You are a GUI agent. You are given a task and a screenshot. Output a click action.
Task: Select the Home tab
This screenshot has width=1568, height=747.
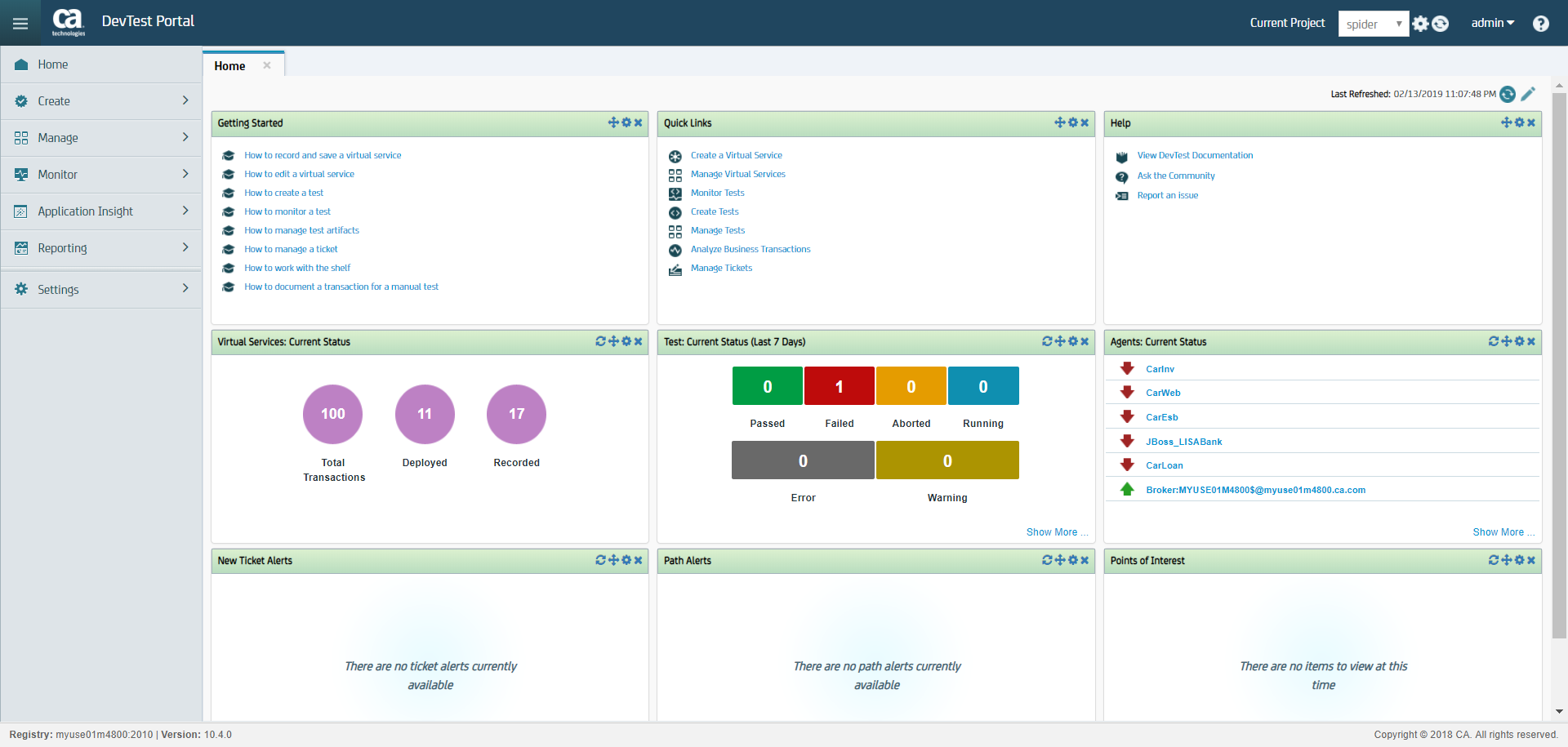[x=229, y=66]
